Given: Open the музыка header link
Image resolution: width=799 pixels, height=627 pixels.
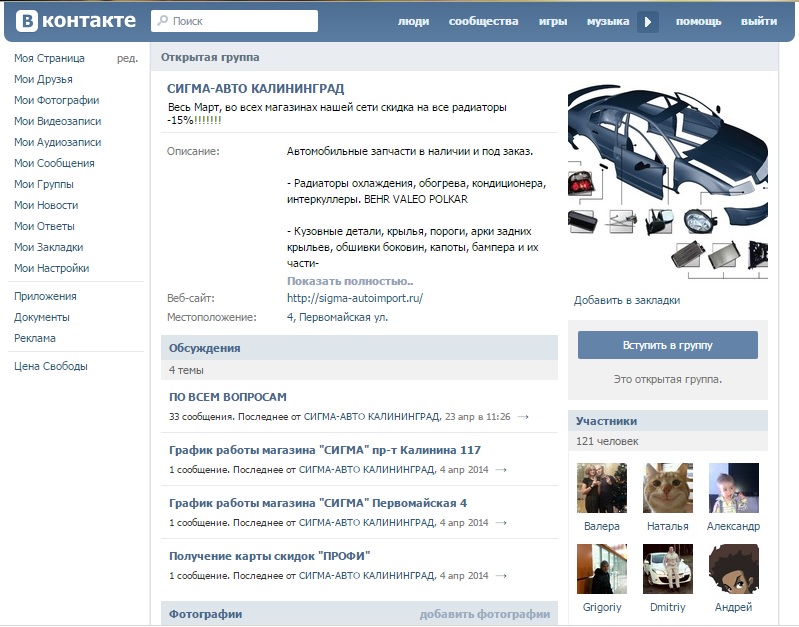Looking at the screenshot, I should [608, 21].
